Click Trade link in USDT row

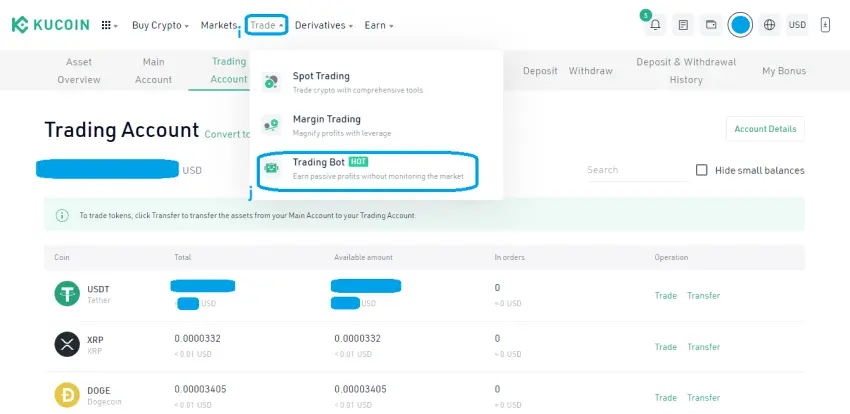pos(665,296)
